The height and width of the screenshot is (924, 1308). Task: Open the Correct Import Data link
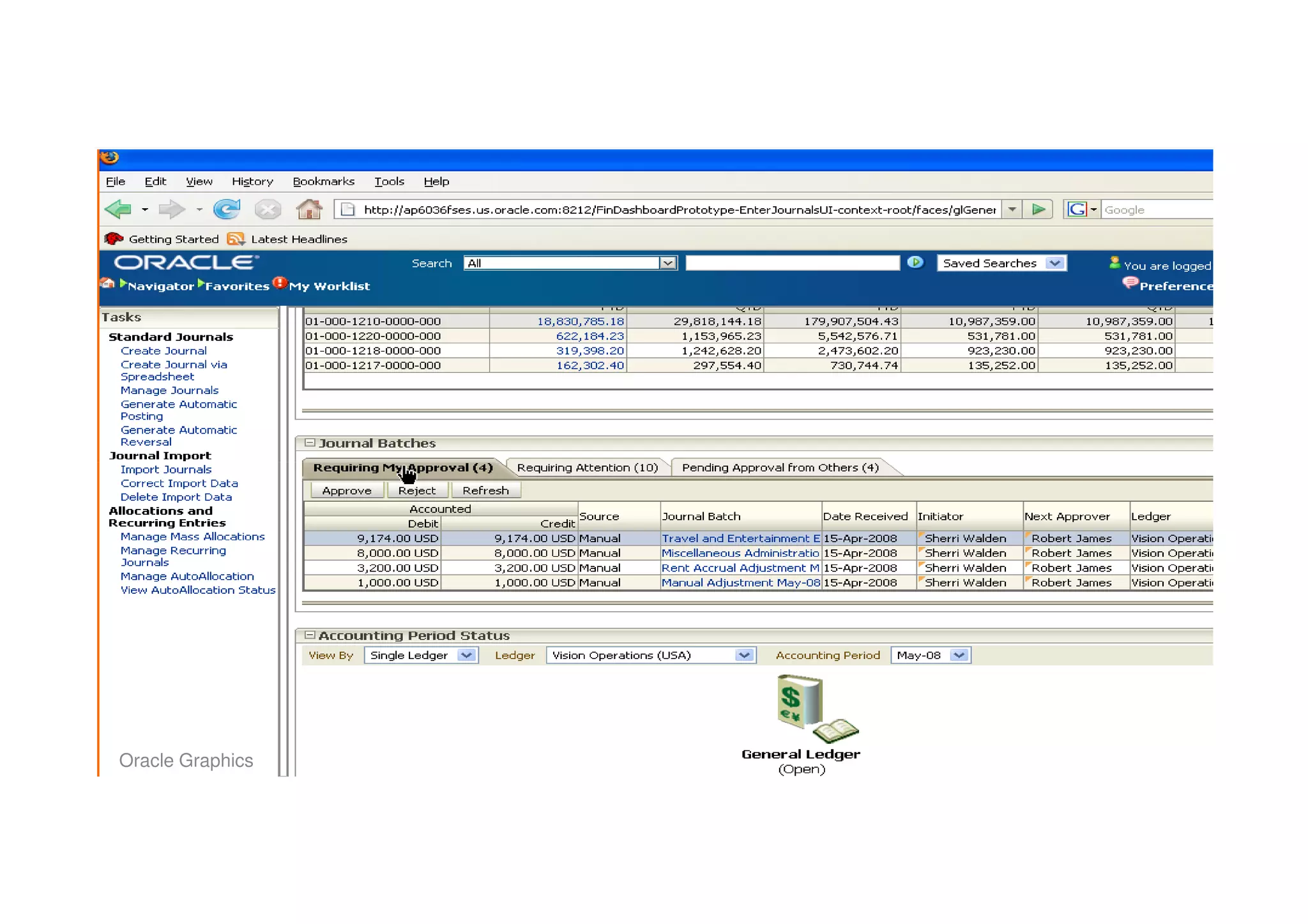click(x=179, y=483)
